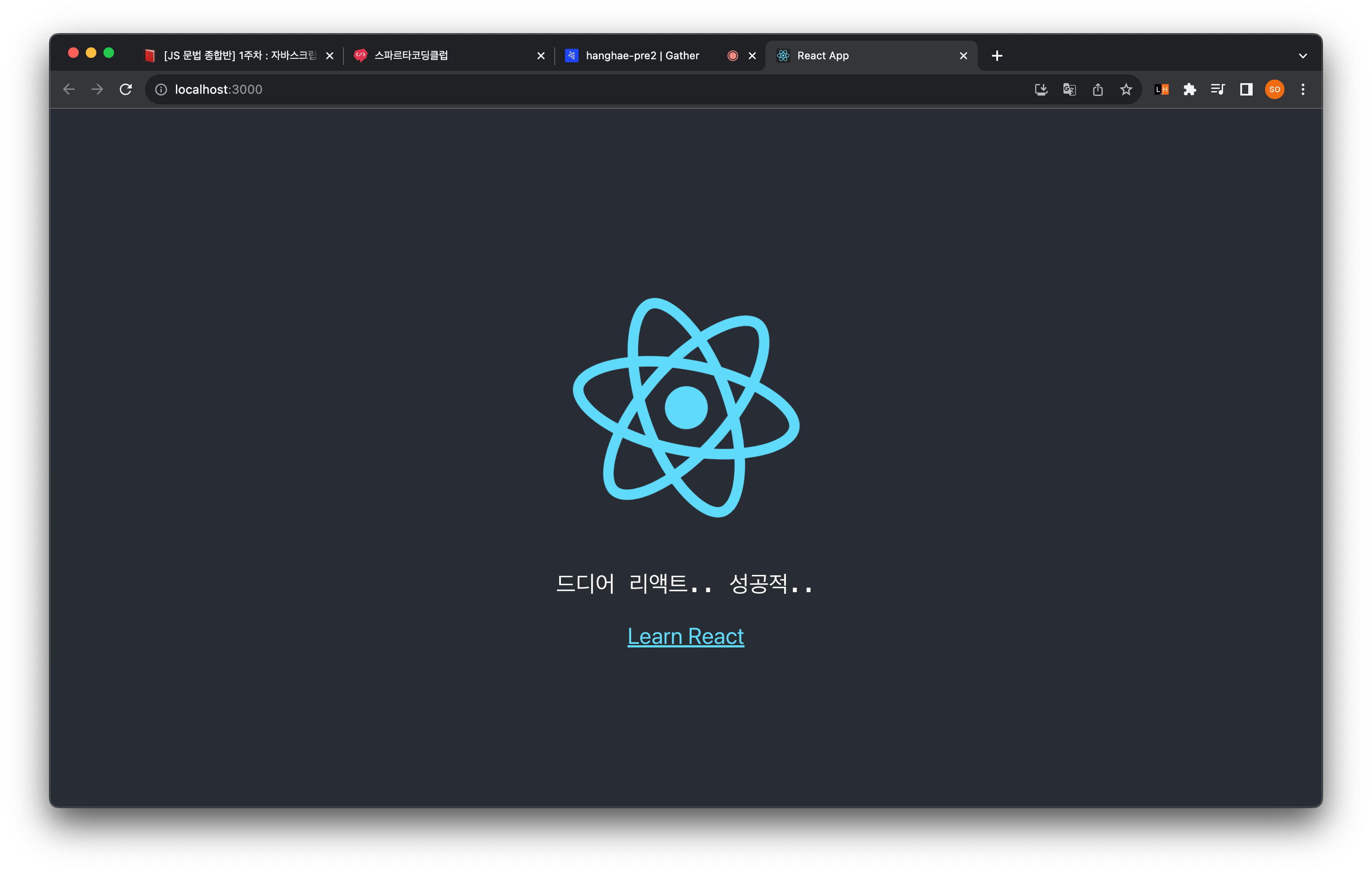Bookmark this tab with the star

click(x=1126, y=89)
